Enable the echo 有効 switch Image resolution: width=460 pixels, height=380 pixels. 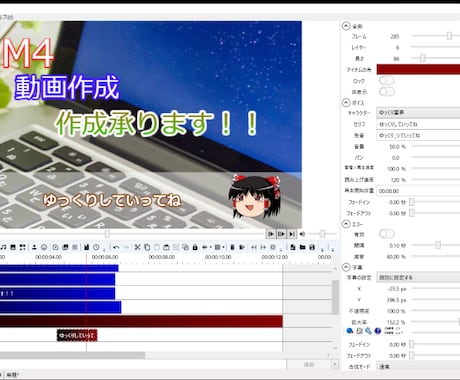387,234
